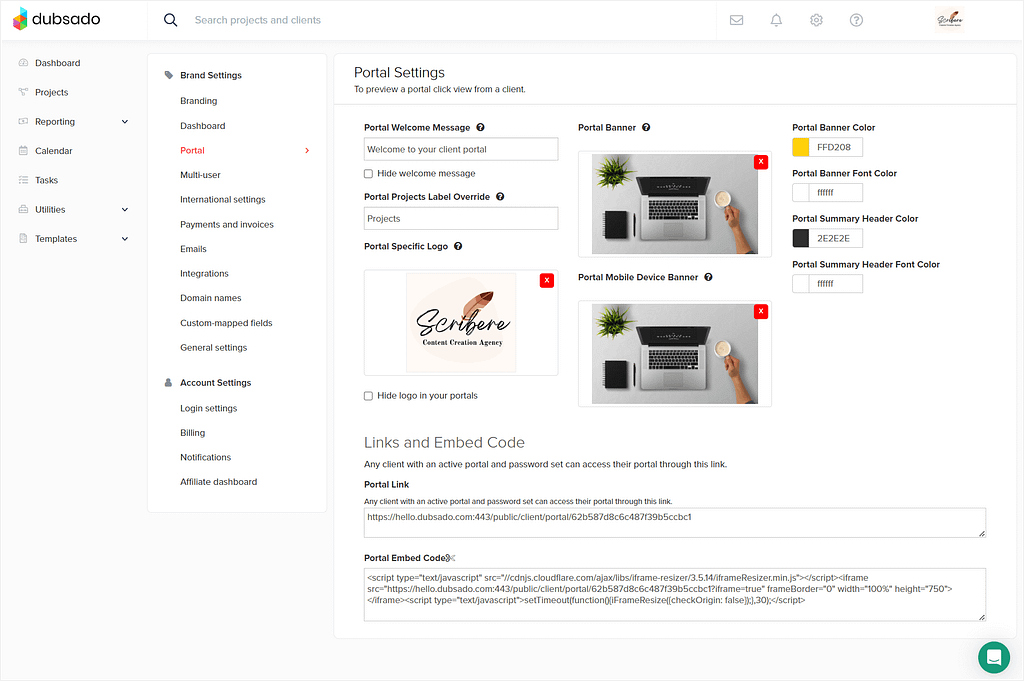Screen dimensions: 1024x681
Task: Open Multi-user settings
Action: coord(200,175)
